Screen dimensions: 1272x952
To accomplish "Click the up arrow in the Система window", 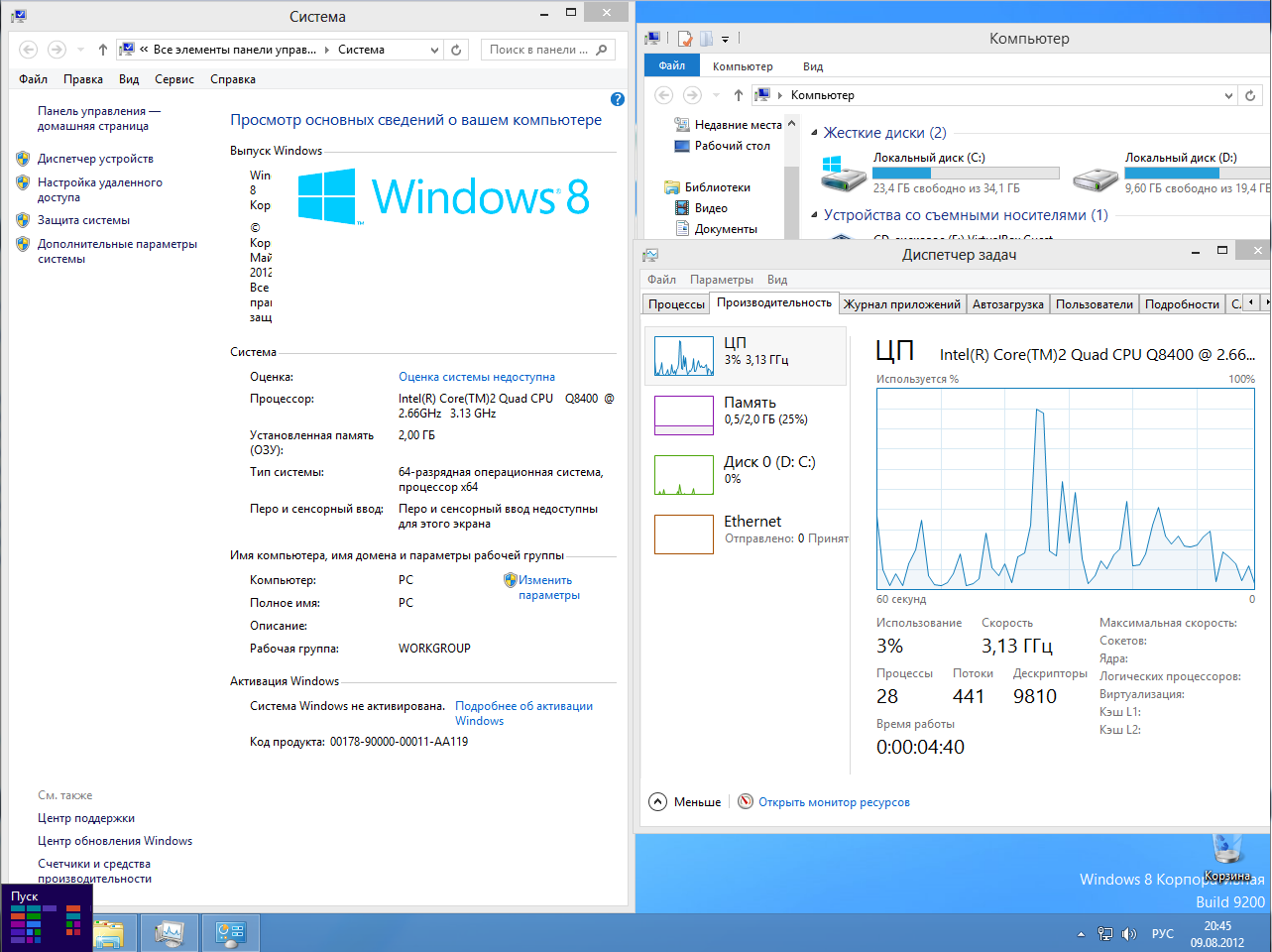I will [103, 50].
